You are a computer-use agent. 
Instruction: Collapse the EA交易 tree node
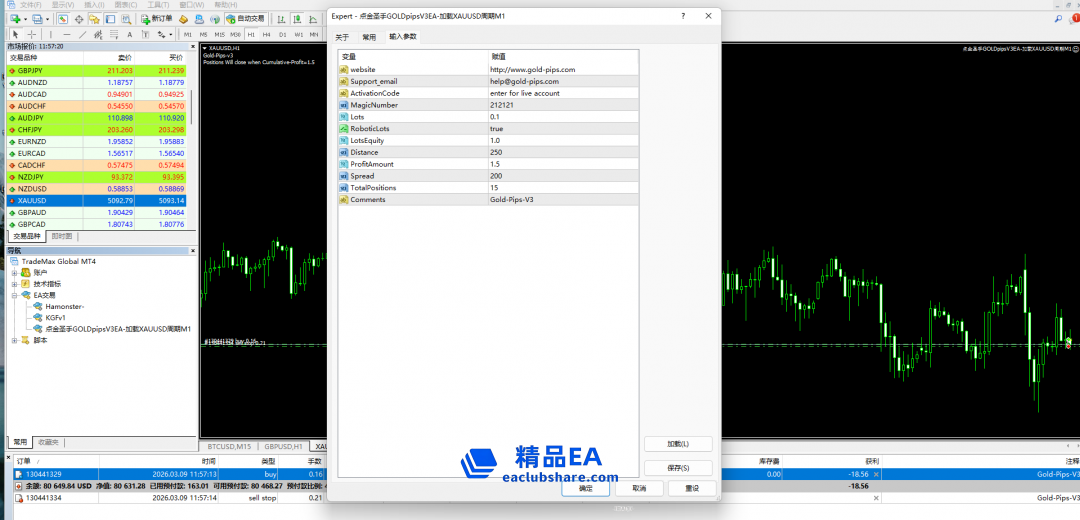tap(15, 295)
